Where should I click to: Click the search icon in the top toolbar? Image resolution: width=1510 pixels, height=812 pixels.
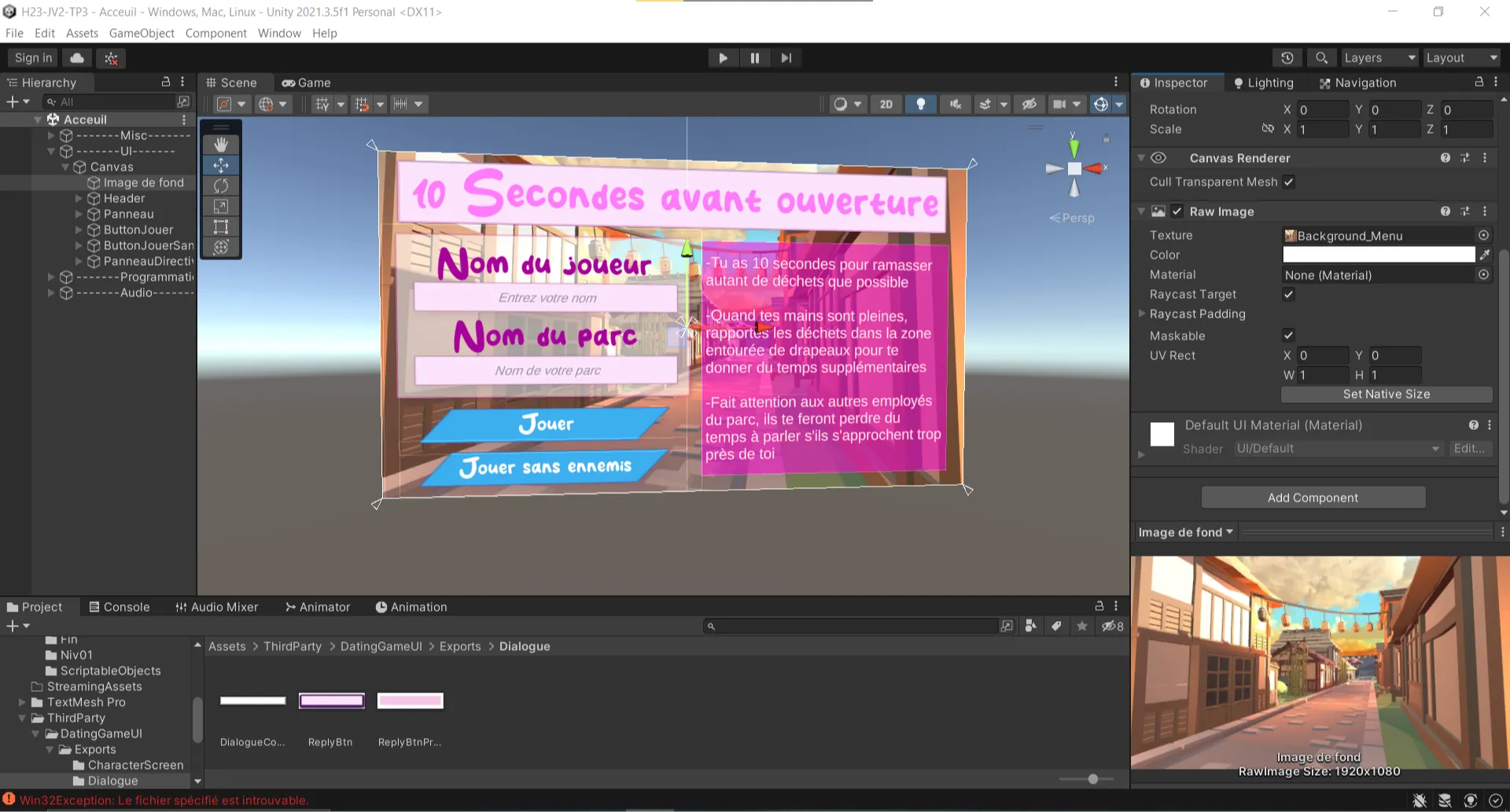1321,57
